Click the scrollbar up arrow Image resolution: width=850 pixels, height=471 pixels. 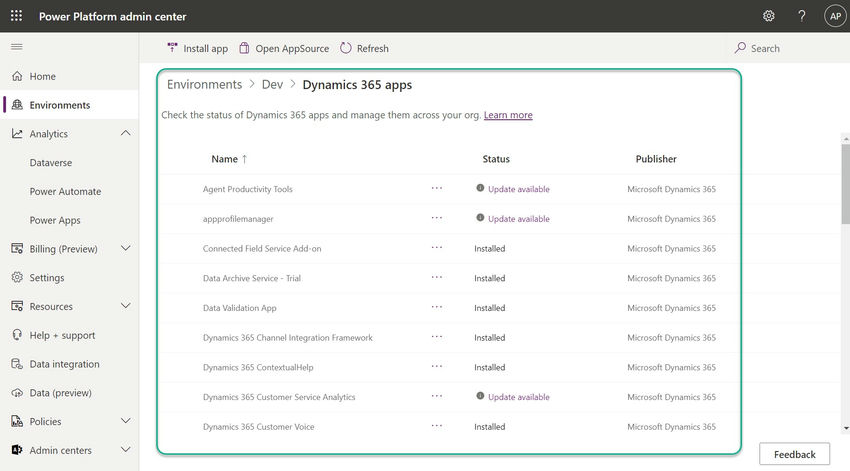[846, 139]
